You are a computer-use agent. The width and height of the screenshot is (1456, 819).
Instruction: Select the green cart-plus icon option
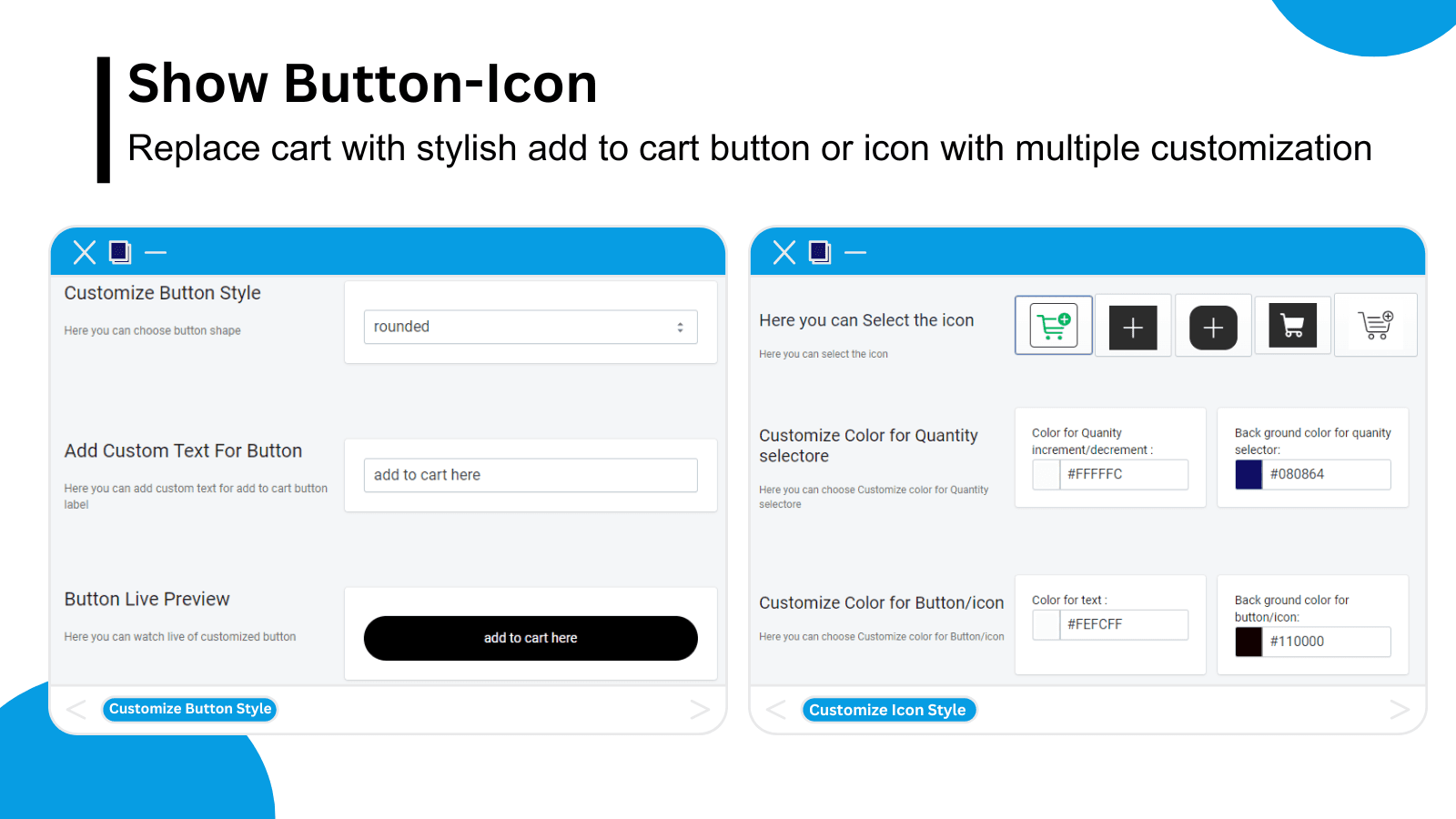pyautogui.click(x=1053, y=326)
